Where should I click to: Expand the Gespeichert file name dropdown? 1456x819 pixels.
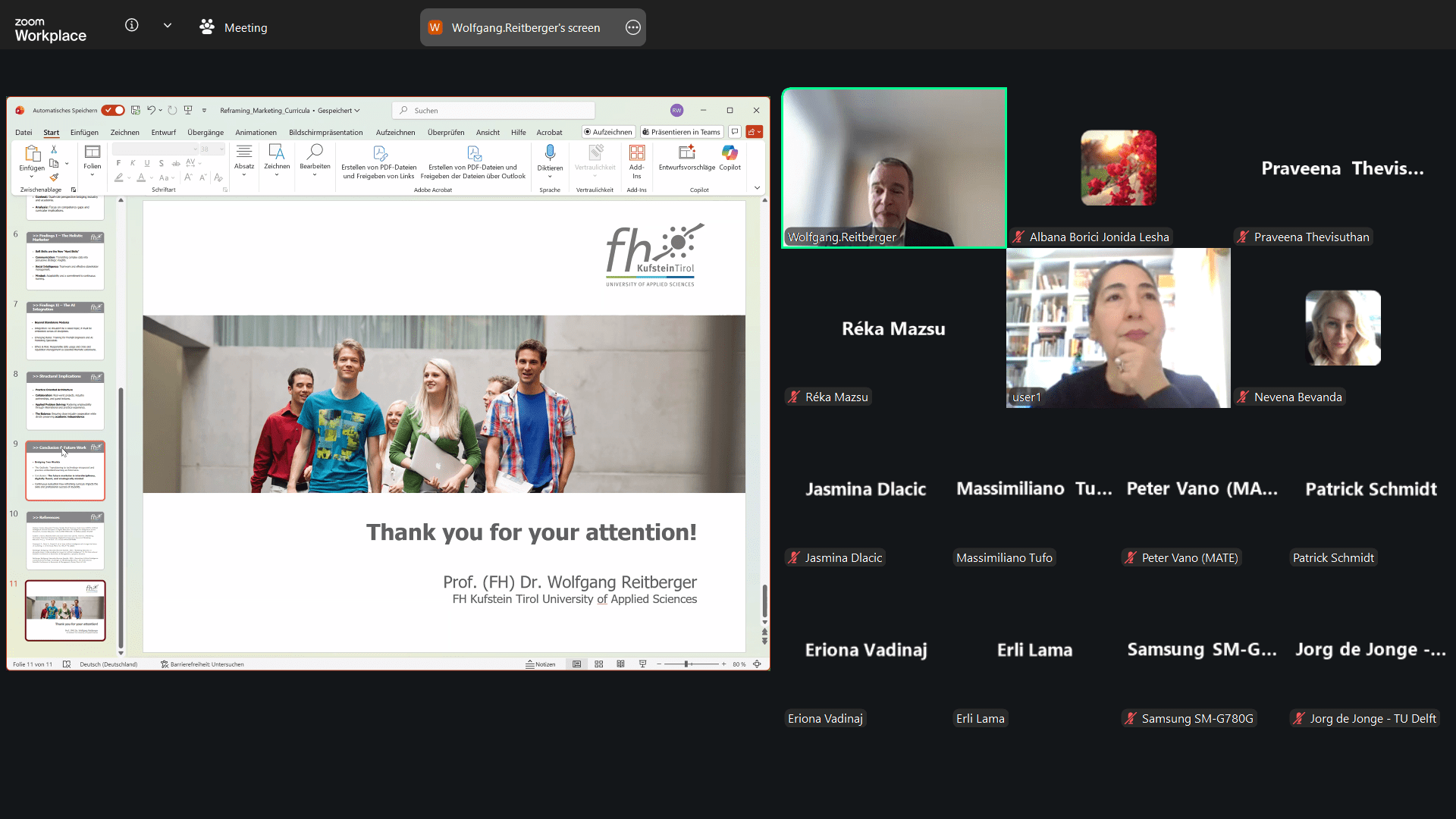357,111
